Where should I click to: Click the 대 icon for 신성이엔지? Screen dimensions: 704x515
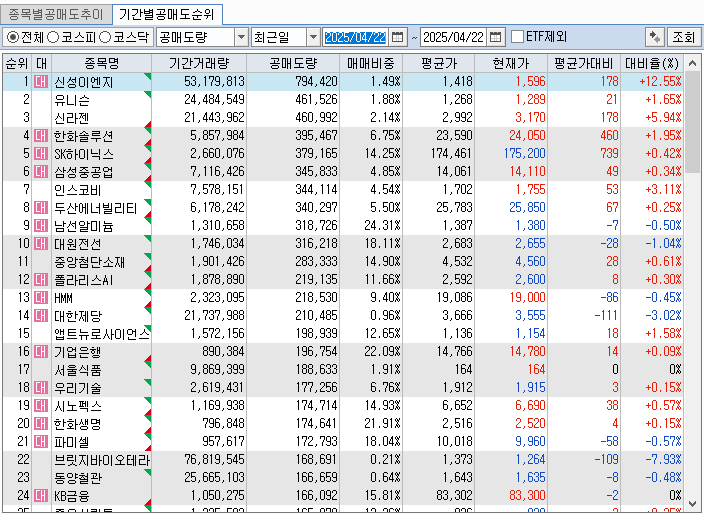(41, 82)
